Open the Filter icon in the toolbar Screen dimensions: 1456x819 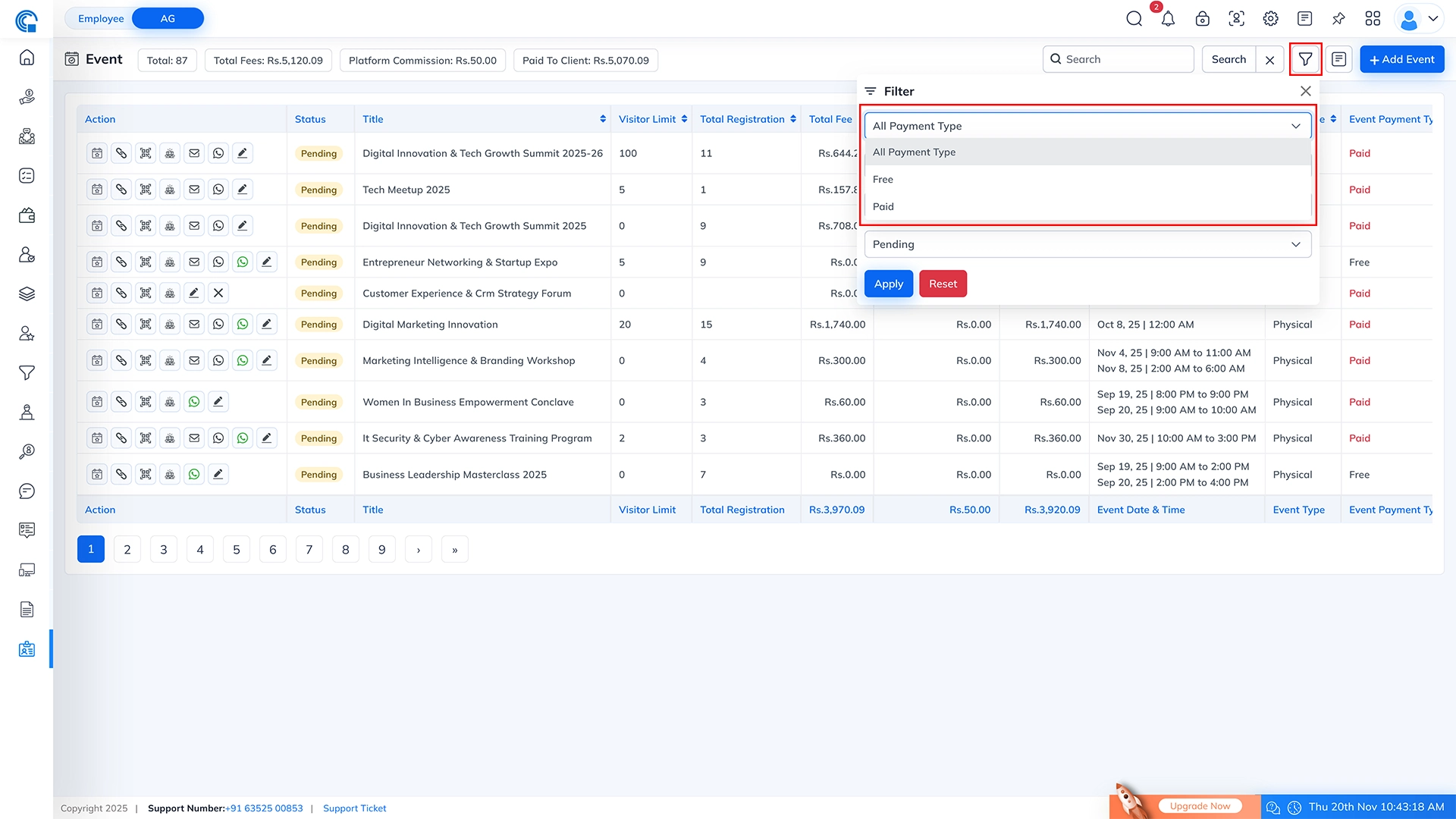coord(1305,59)
